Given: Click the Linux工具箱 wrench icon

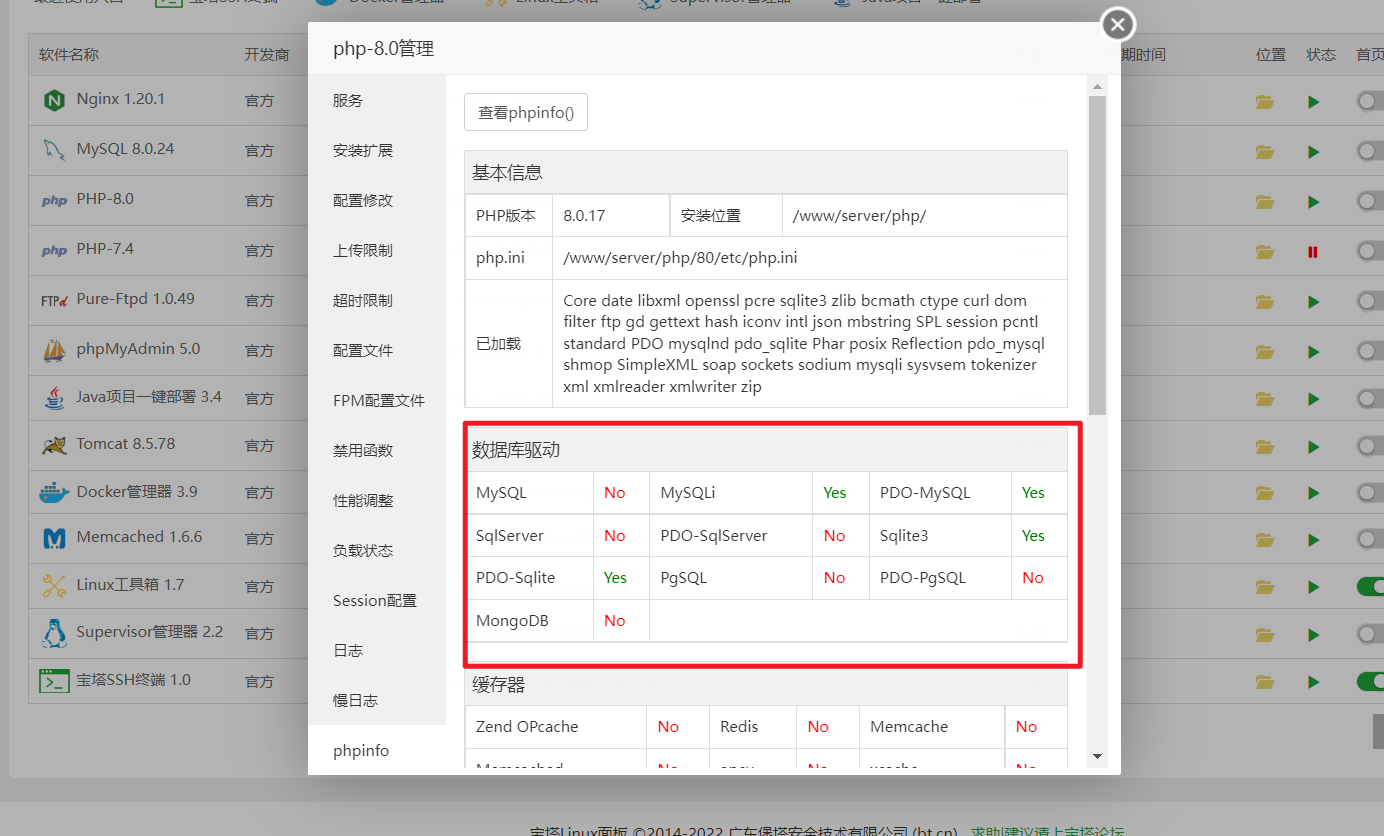Looking at the screenshot, I should pyautogui.click(x=54, y=585).
